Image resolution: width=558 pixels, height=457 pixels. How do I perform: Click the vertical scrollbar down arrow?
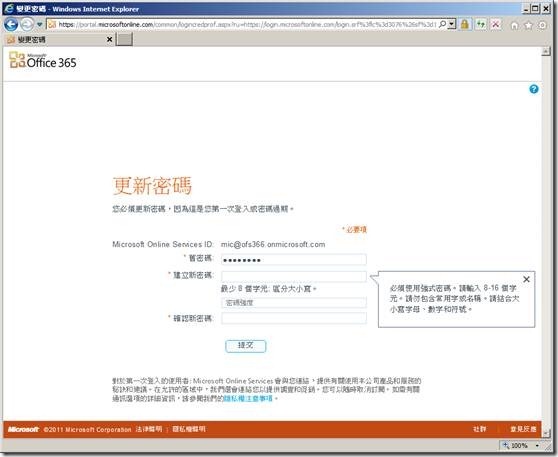[x=545, y=433]
